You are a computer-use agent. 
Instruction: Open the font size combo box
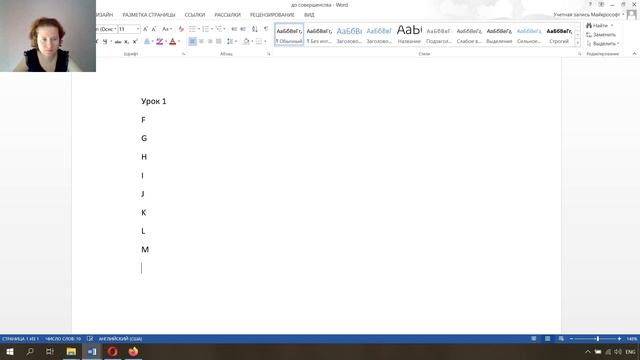(129, 29)
